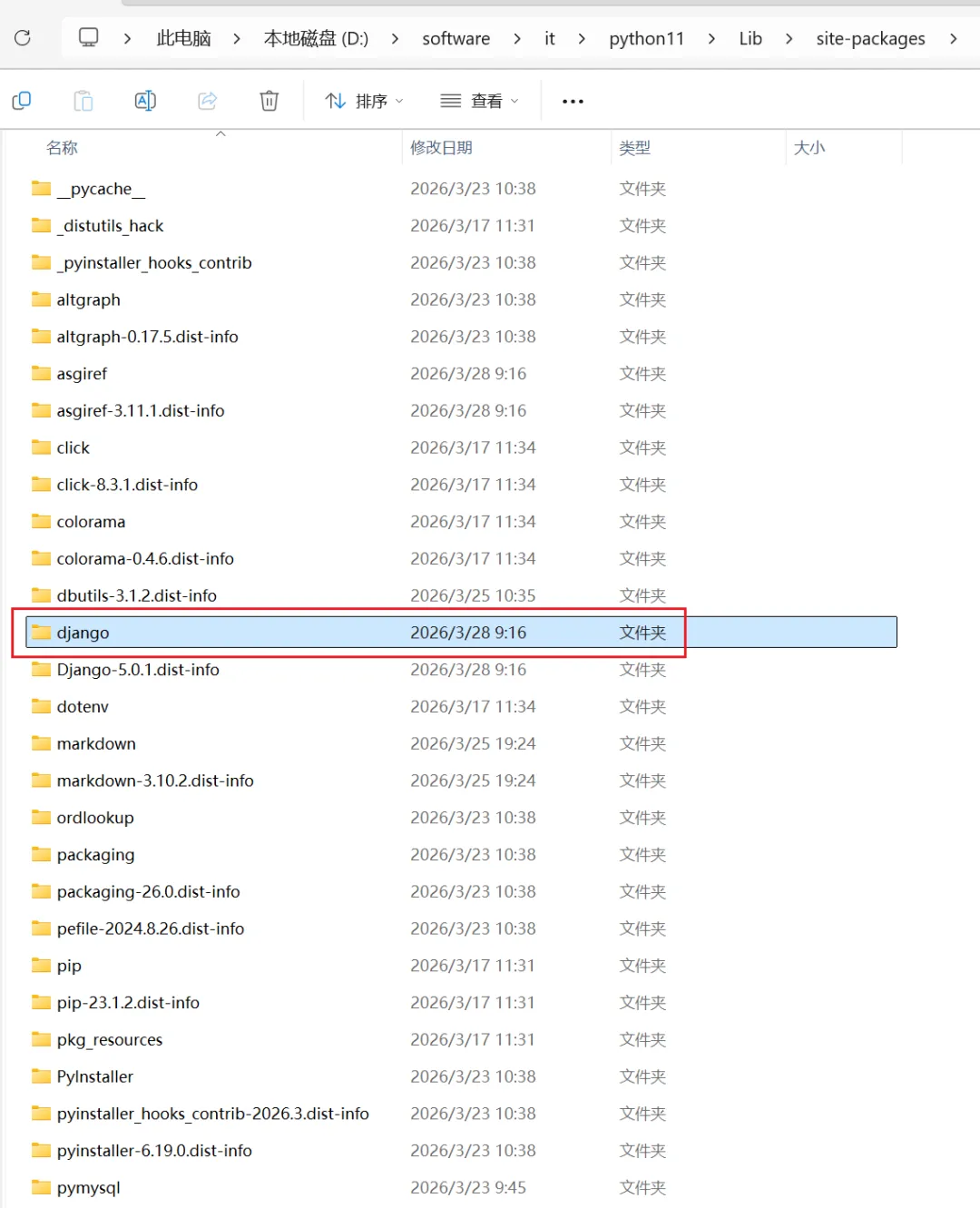Image resolution: width=980 pixels, height=1208 pixels.
Task: Expand chevron after Lib breadcrumb
Action: [789, 38]
